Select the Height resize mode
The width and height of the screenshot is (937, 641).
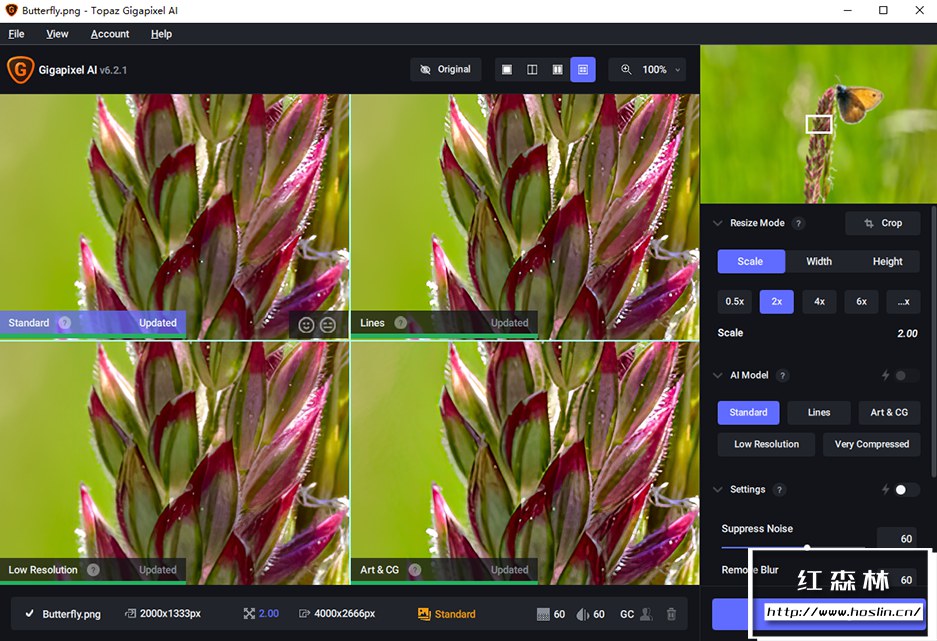[887, 262]
